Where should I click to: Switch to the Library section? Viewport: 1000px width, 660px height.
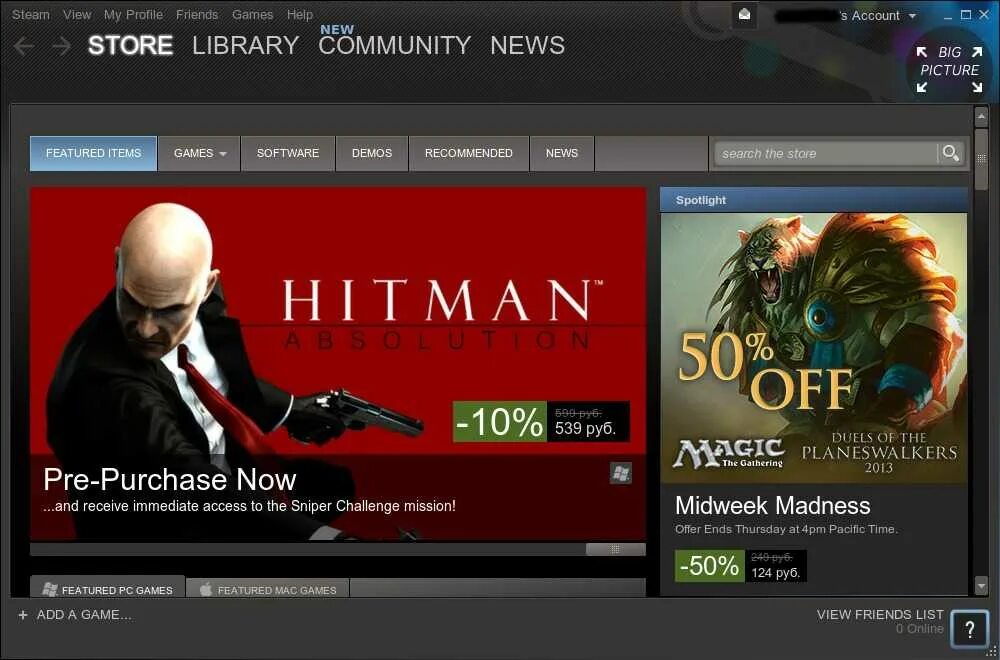(x=246, y=45)
